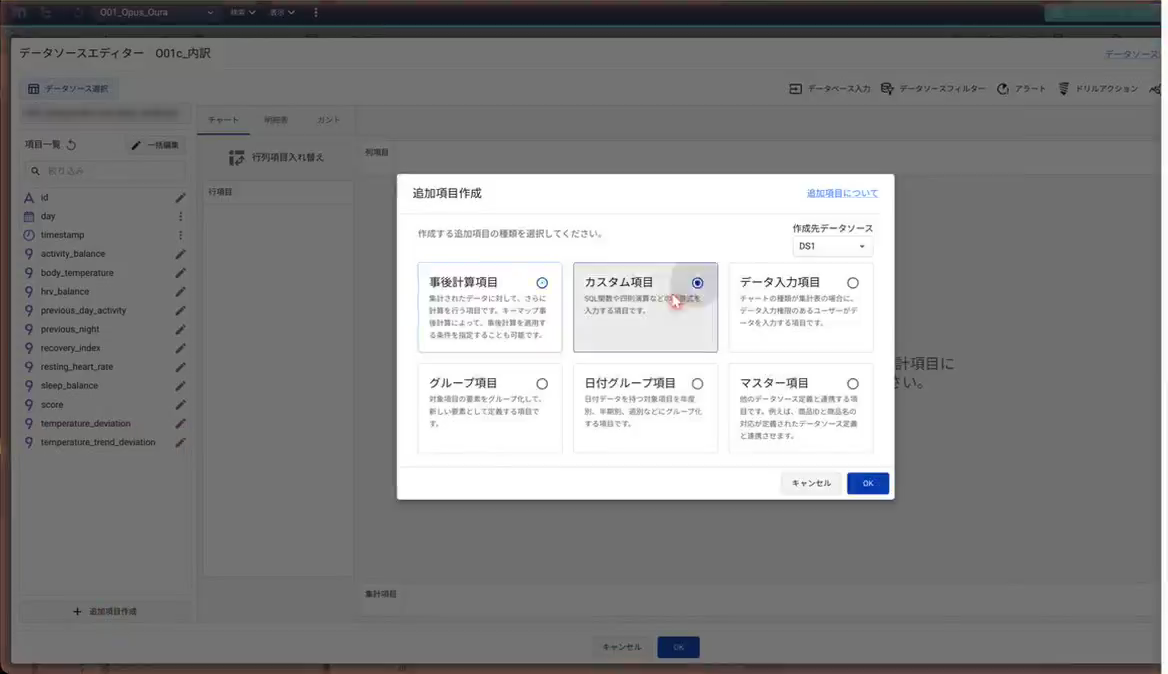Open the more-options menu for day

(x=180, y=217)
